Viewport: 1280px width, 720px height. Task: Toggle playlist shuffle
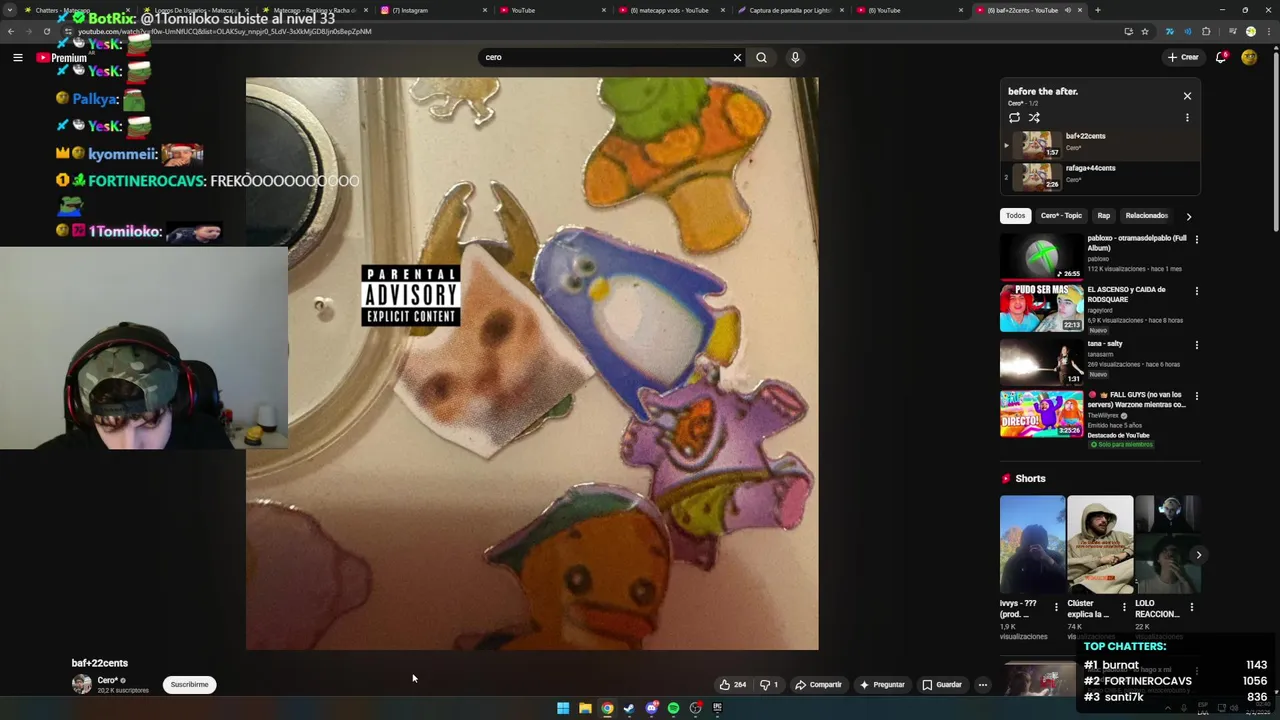pyautogui.click(x=1034, y=118)
